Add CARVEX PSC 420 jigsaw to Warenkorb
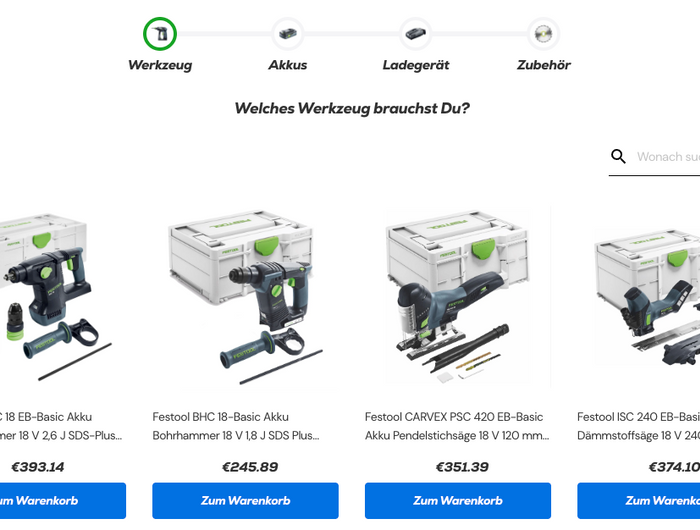The image size is (700, 530). coord(458,501)
